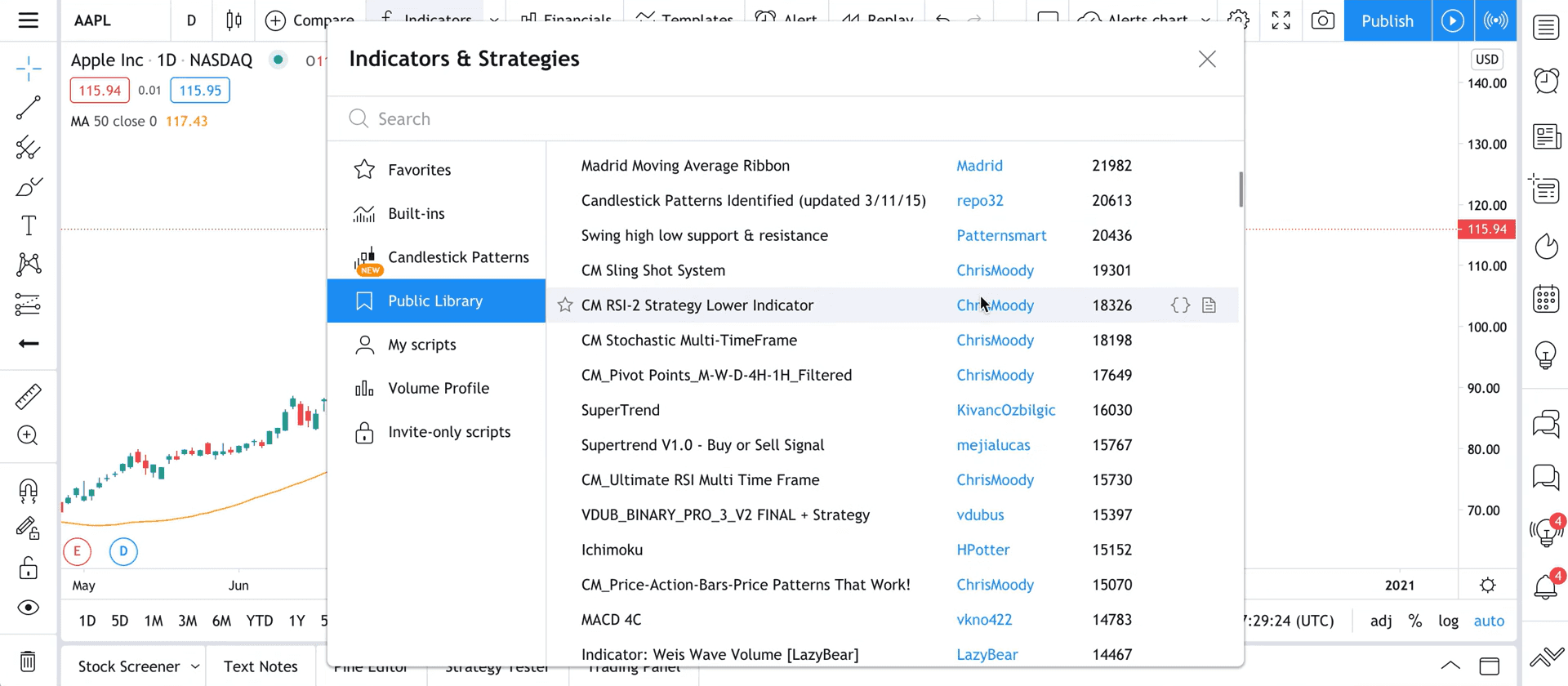Open Invite-only scripts category

(x=436, y=432)
